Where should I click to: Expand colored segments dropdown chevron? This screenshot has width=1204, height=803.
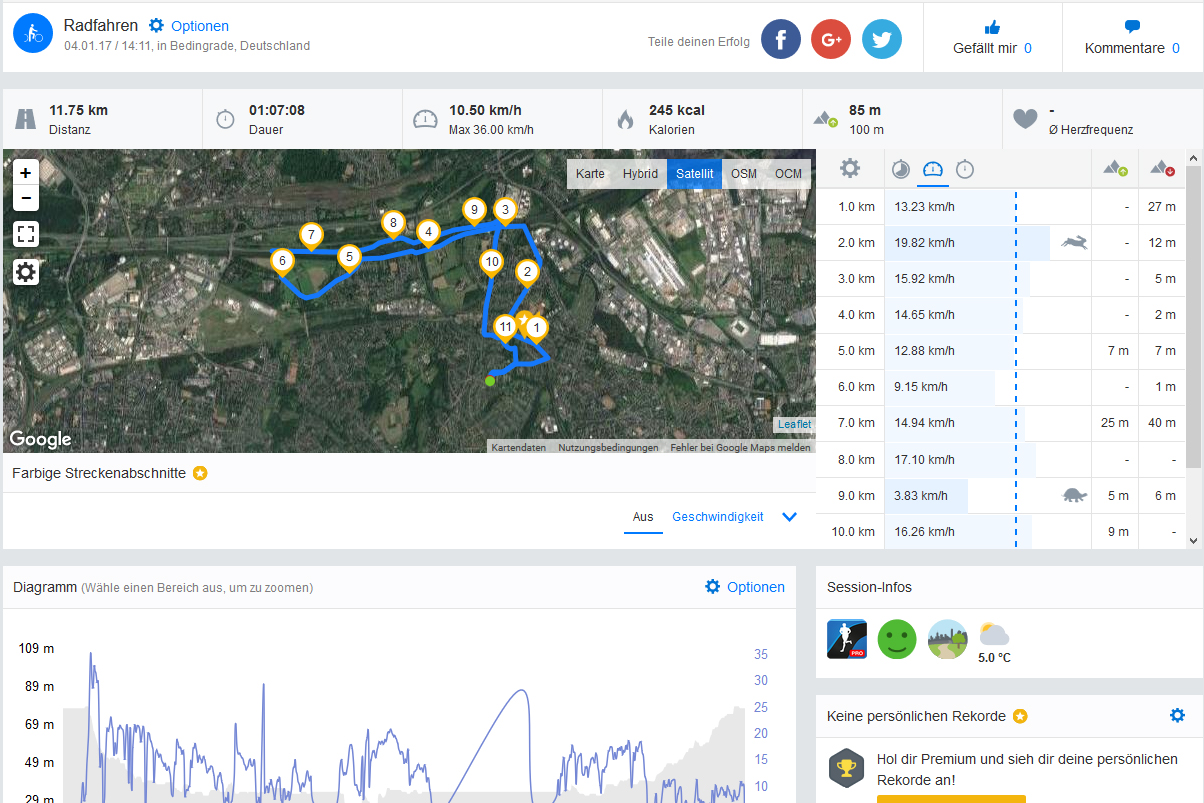(789, 517)
